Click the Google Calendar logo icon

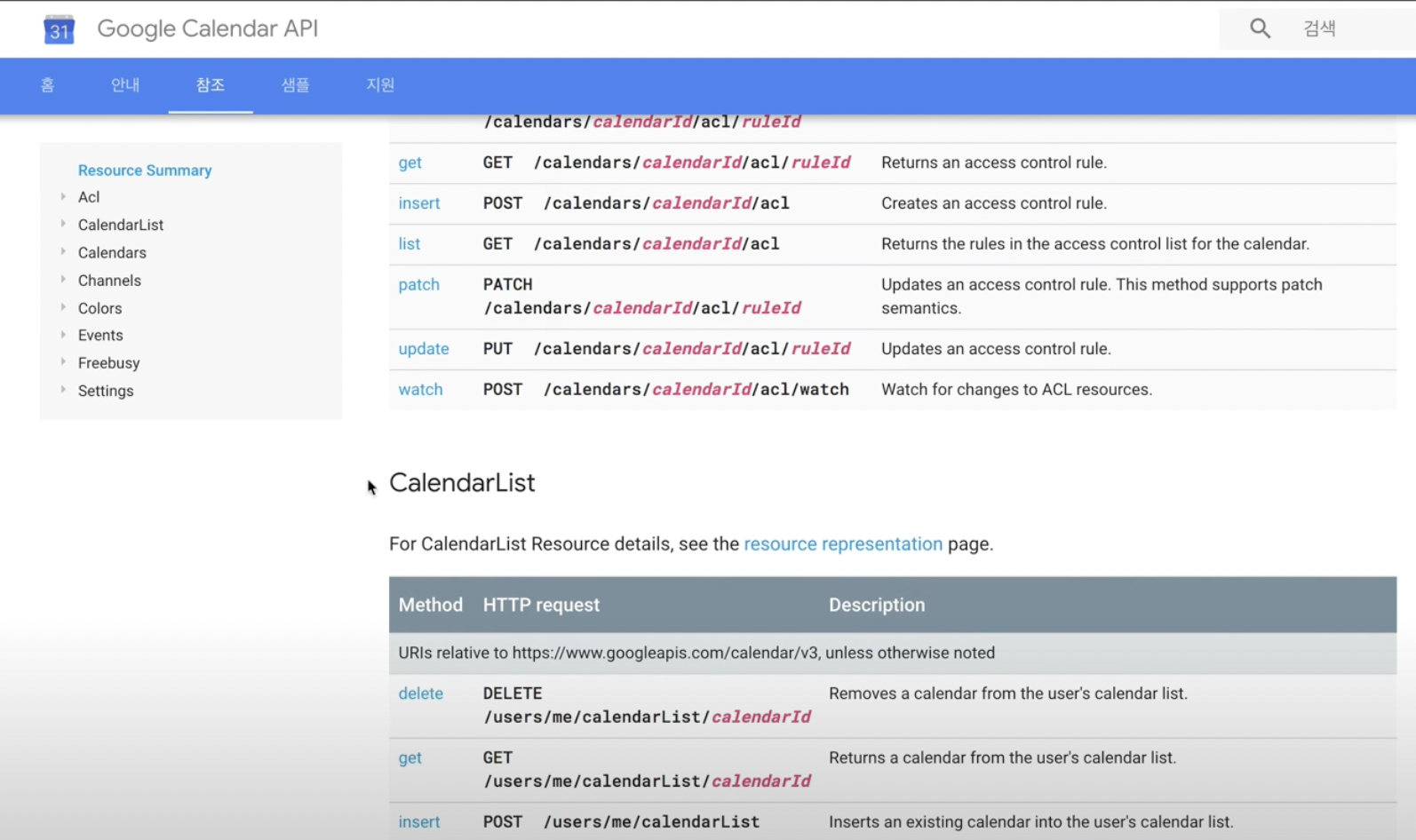59,29
